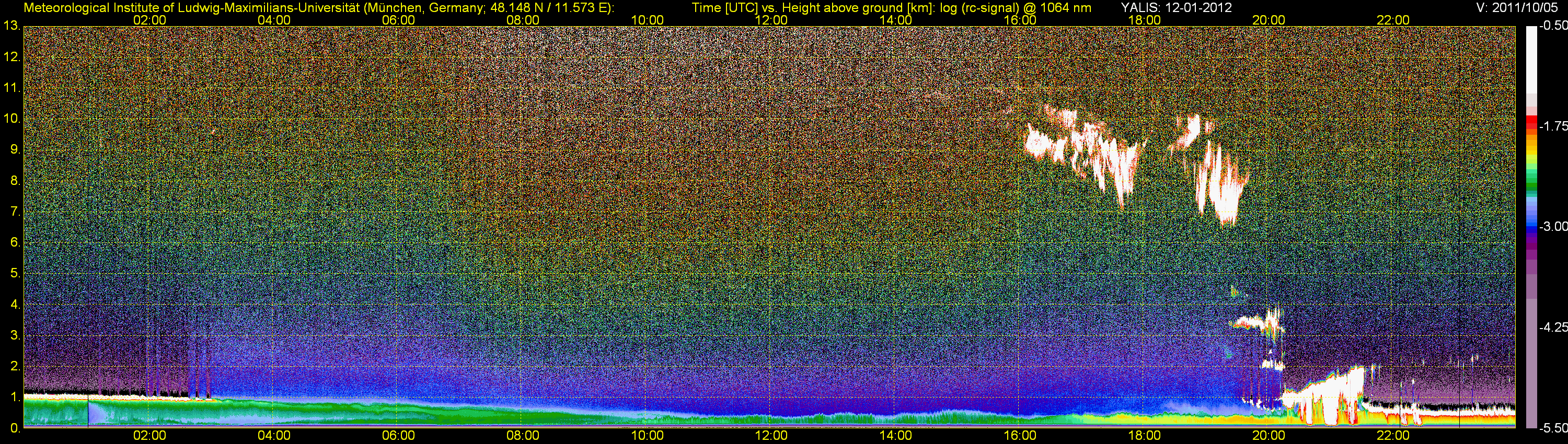This screenshot has height=444, width=1568.
Task: Click the Meteorological Institute of Ludwig-Maximilians-Universität title text
Action: 318,8
